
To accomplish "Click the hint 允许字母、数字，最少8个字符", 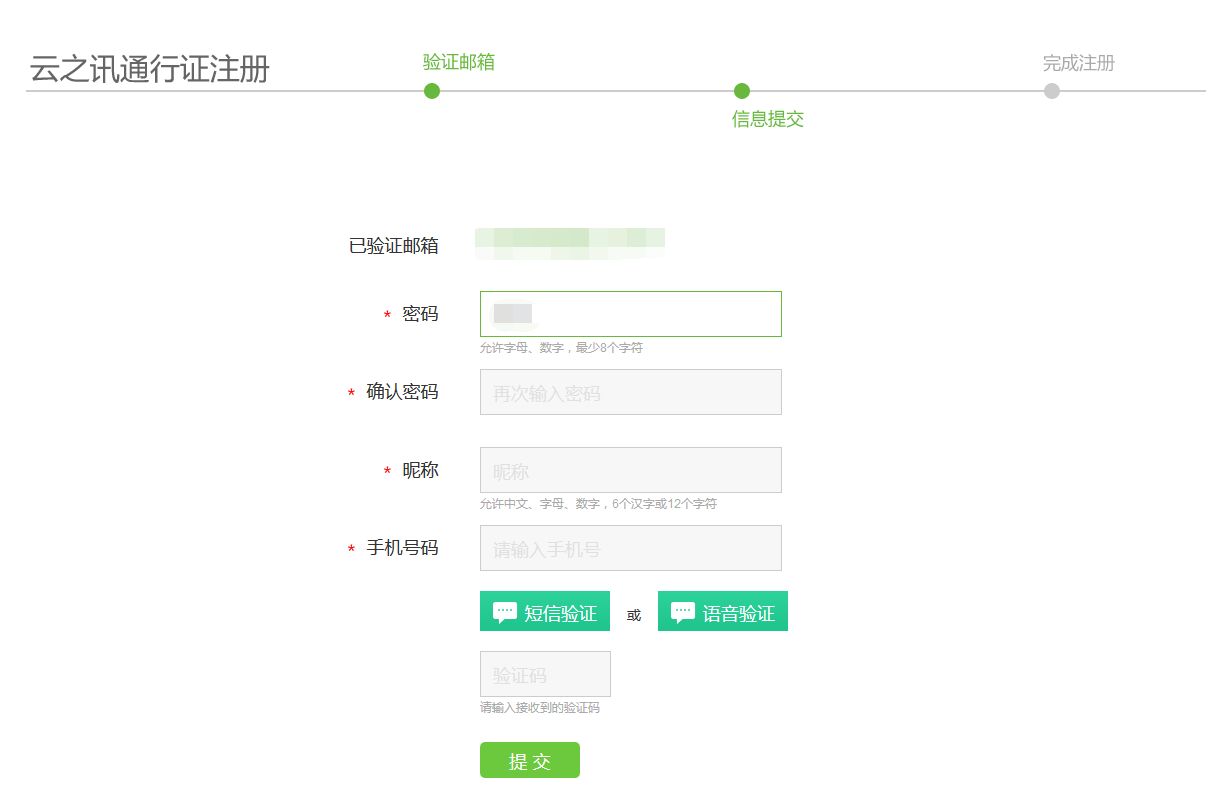I will click(561, 348).
